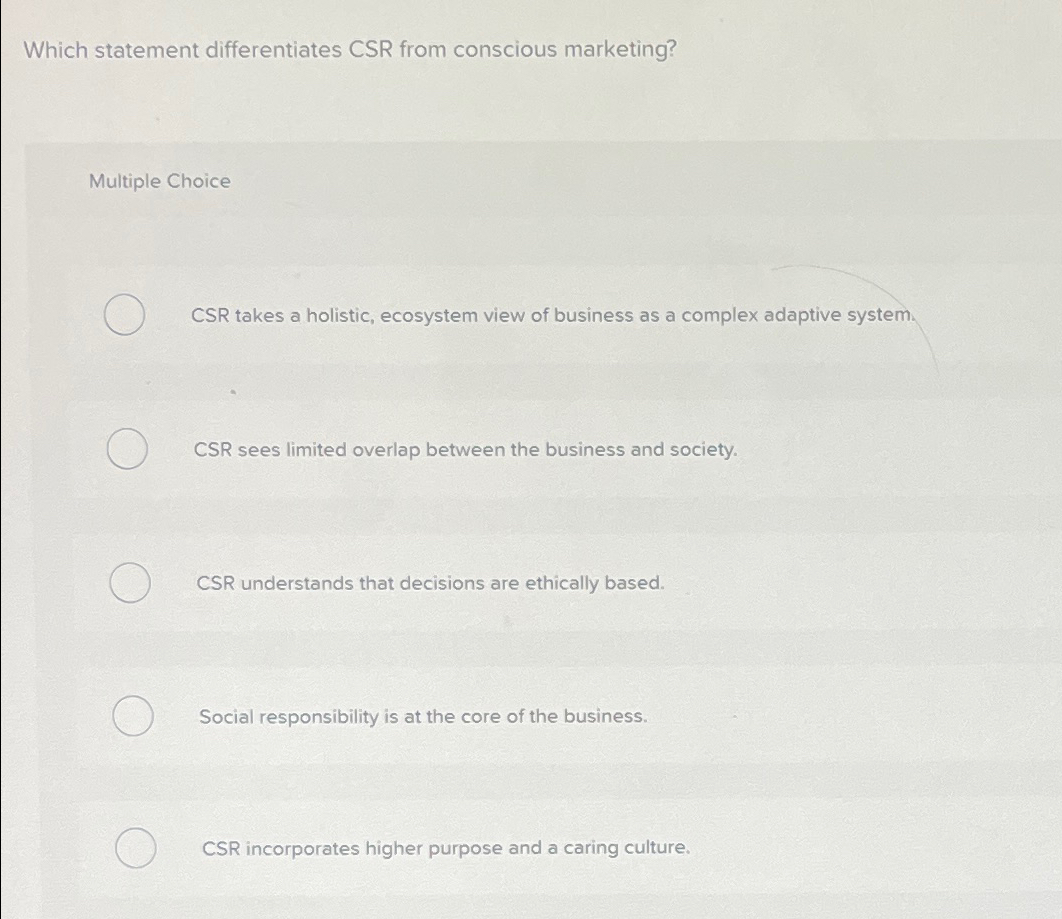The width and height of the screenshot is (1062, 919).
Task: Choose 'CSR incorporates higher purpose and a caring culture'
Action: tap(444, 848)
